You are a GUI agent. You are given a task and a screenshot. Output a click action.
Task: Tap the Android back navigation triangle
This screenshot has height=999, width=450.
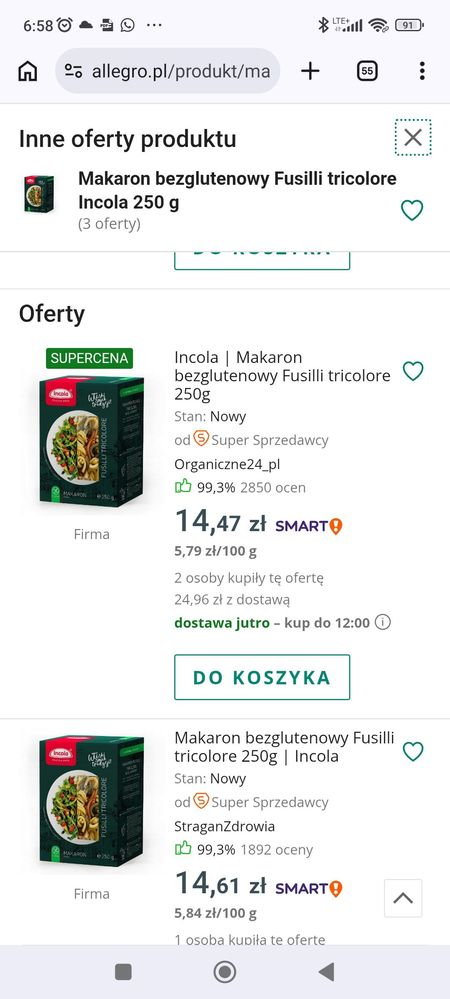[x=326, y=972]
